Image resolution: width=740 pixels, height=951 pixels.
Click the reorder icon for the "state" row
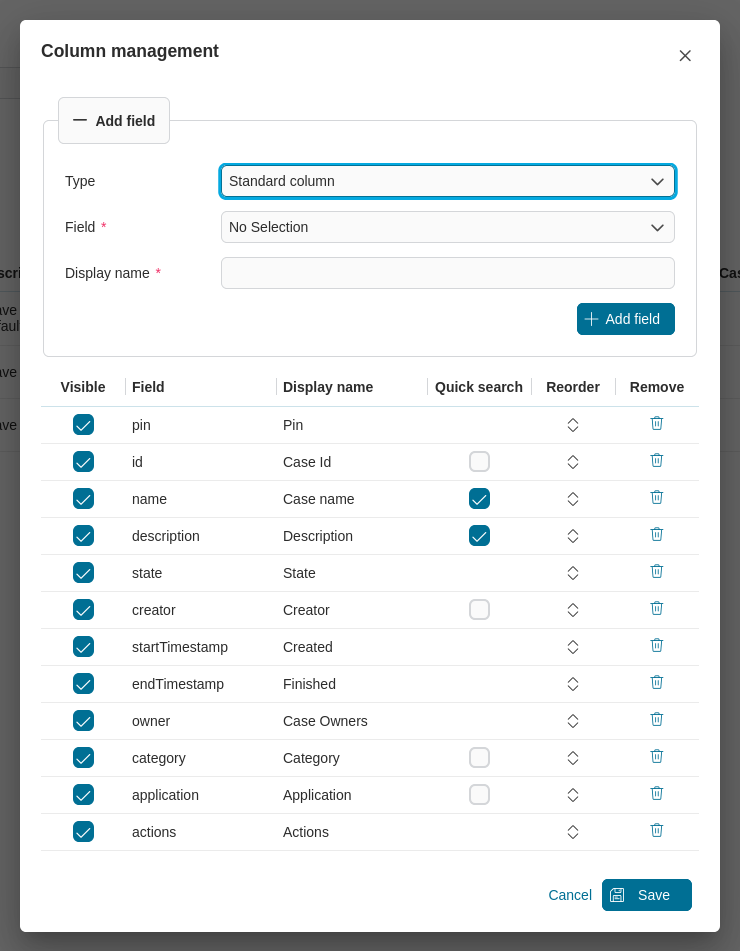pyautogui.click(x=572, y=571)
